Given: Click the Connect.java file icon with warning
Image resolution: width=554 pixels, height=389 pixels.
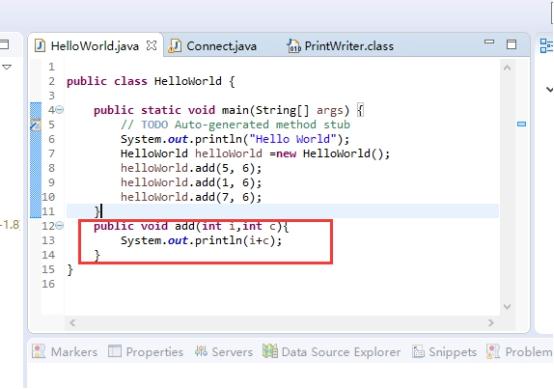Looking at the screenshot, I should 175,46.
